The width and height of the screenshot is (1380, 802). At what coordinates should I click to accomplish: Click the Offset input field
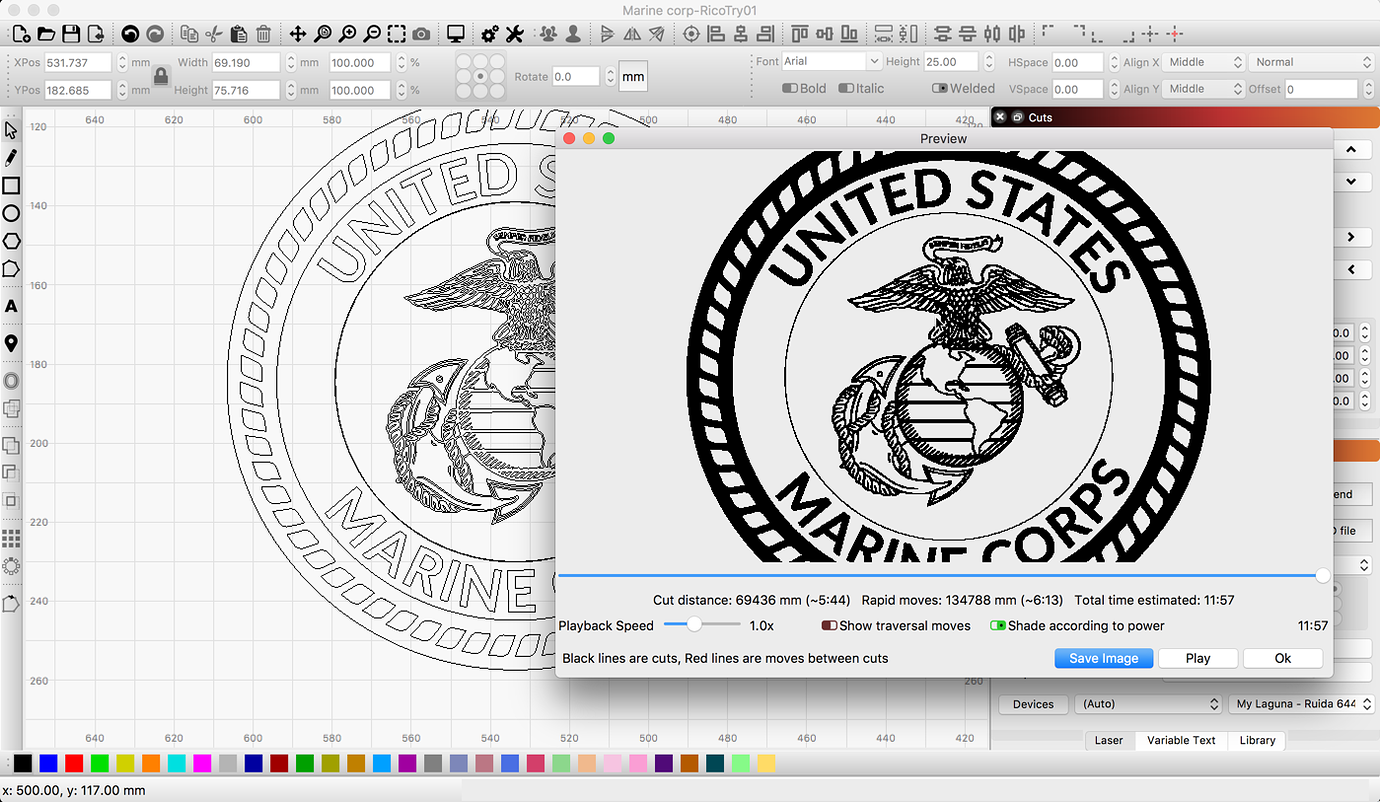pyautogui.click(x=1322, y=89)
